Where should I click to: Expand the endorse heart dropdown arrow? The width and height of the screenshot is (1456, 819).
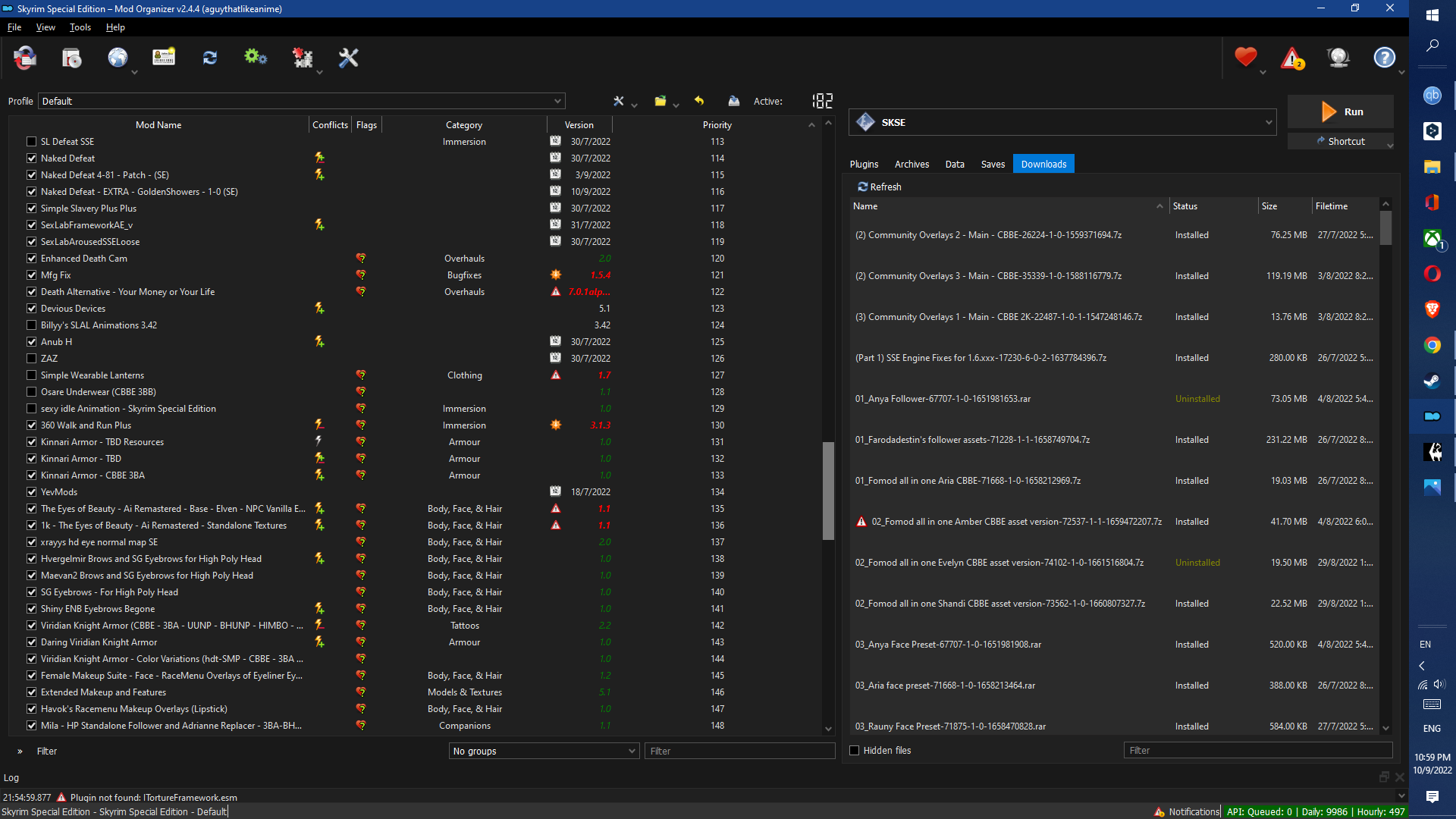1263,72
